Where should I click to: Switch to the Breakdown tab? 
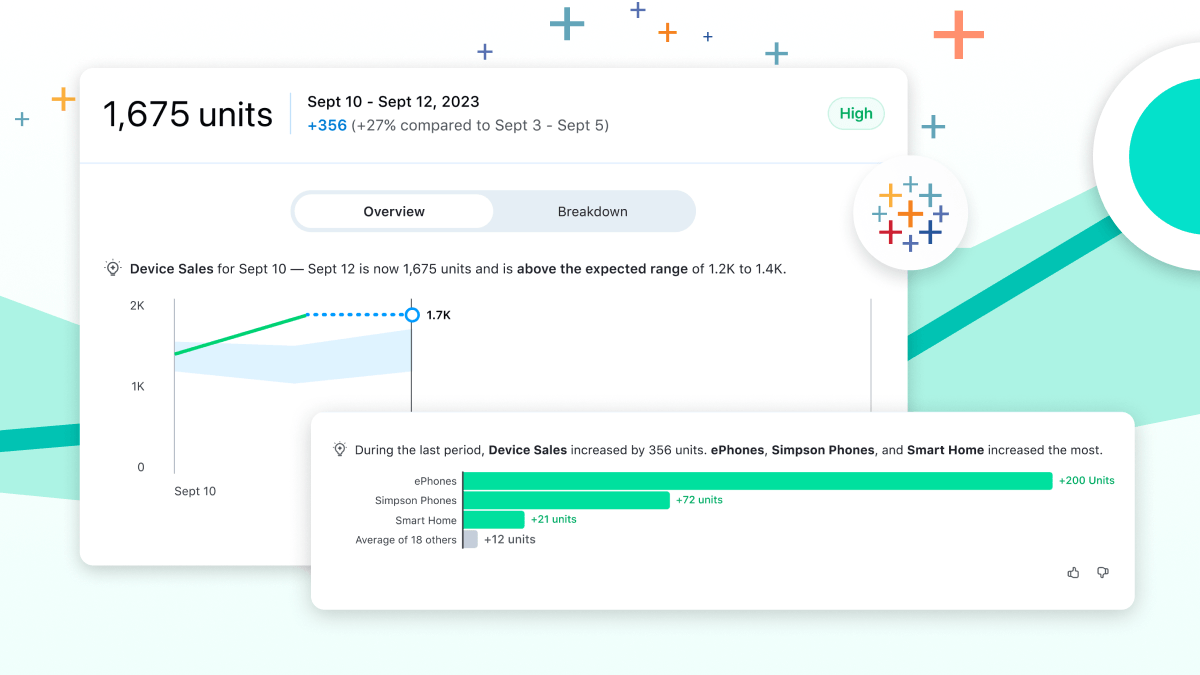[592, 211]
